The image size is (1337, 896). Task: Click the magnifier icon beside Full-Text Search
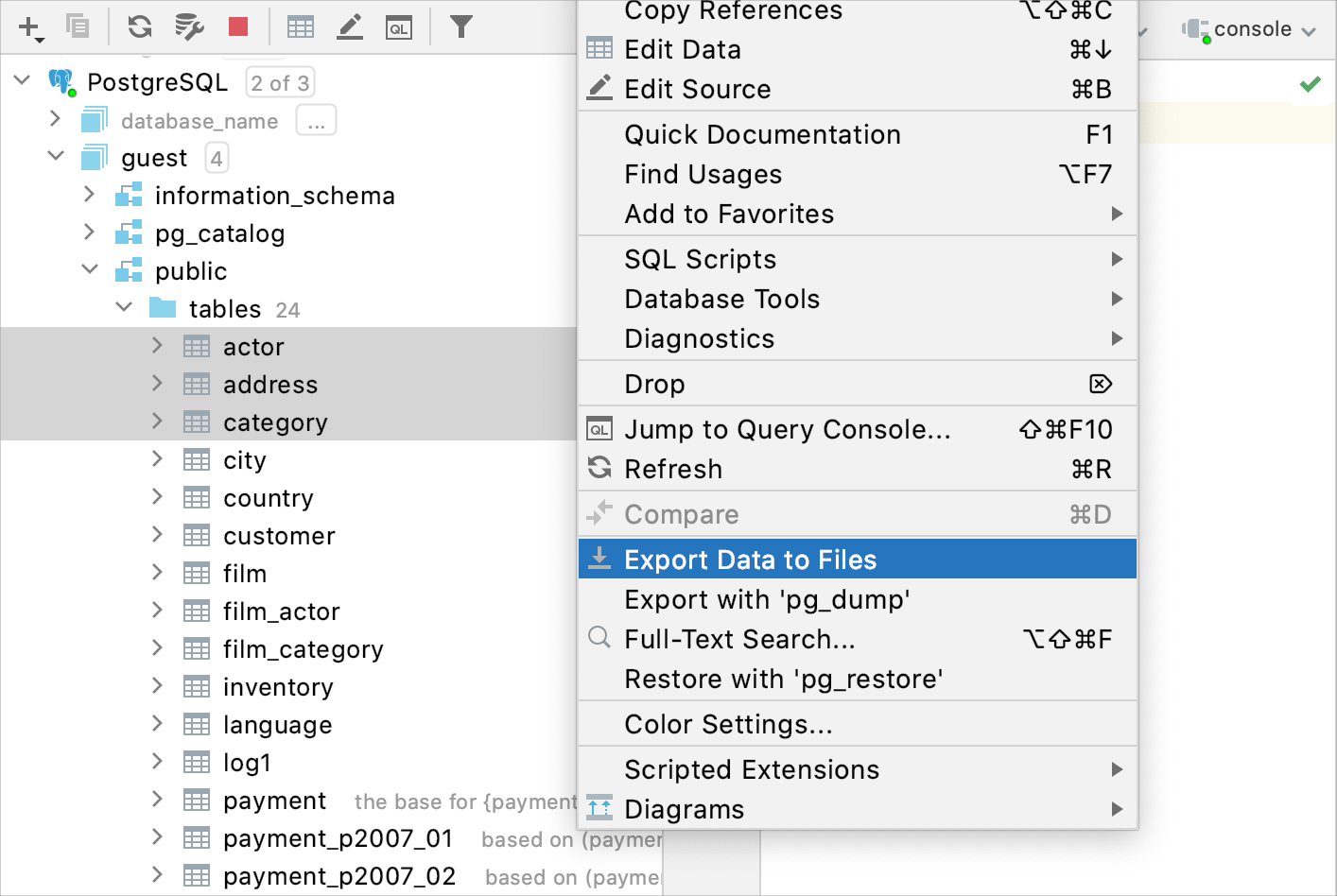pyautogui.click(x=599, y=638)
